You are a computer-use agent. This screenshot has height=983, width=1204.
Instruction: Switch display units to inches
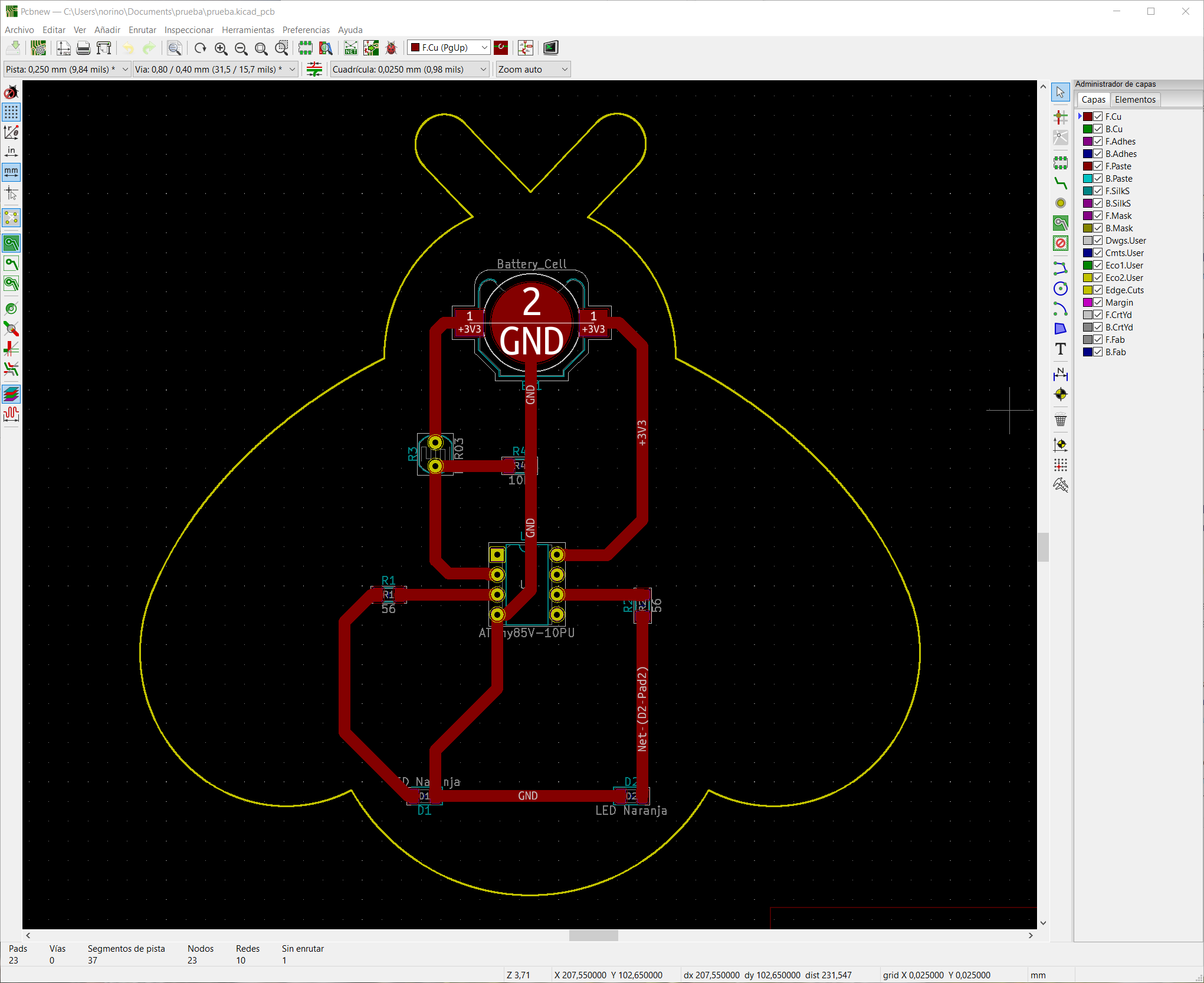coord(11,151)
